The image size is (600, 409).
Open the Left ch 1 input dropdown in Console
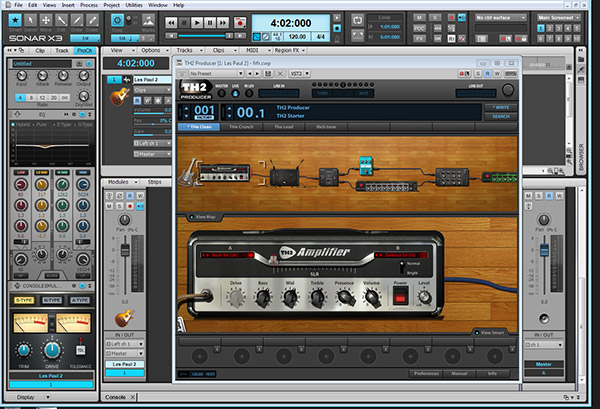(124, 344)
